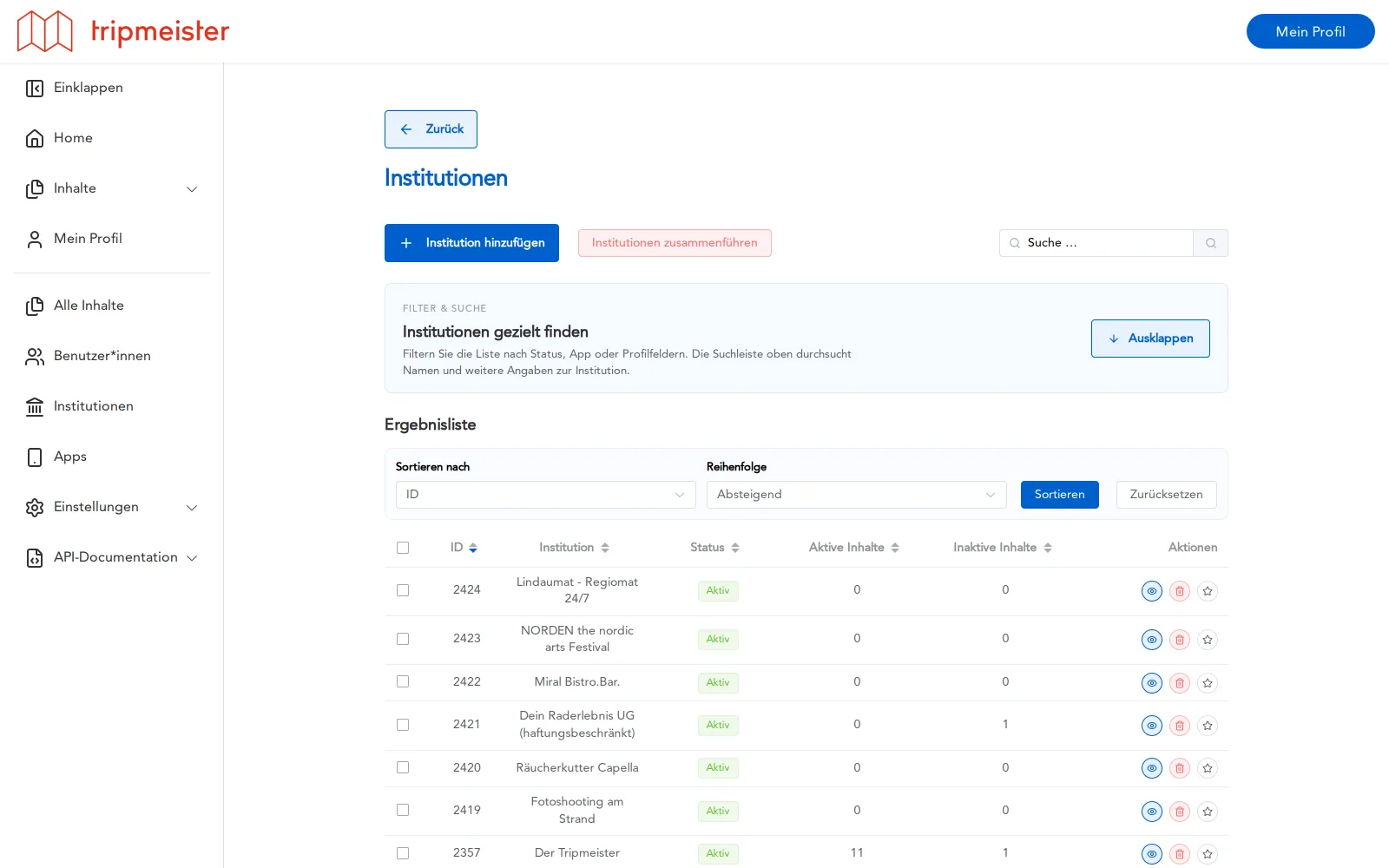Viewport: 1389px width, 868px height.
Task: Open the Reihenfolge dropdown showing Absteigend
Action: point(856,495)
